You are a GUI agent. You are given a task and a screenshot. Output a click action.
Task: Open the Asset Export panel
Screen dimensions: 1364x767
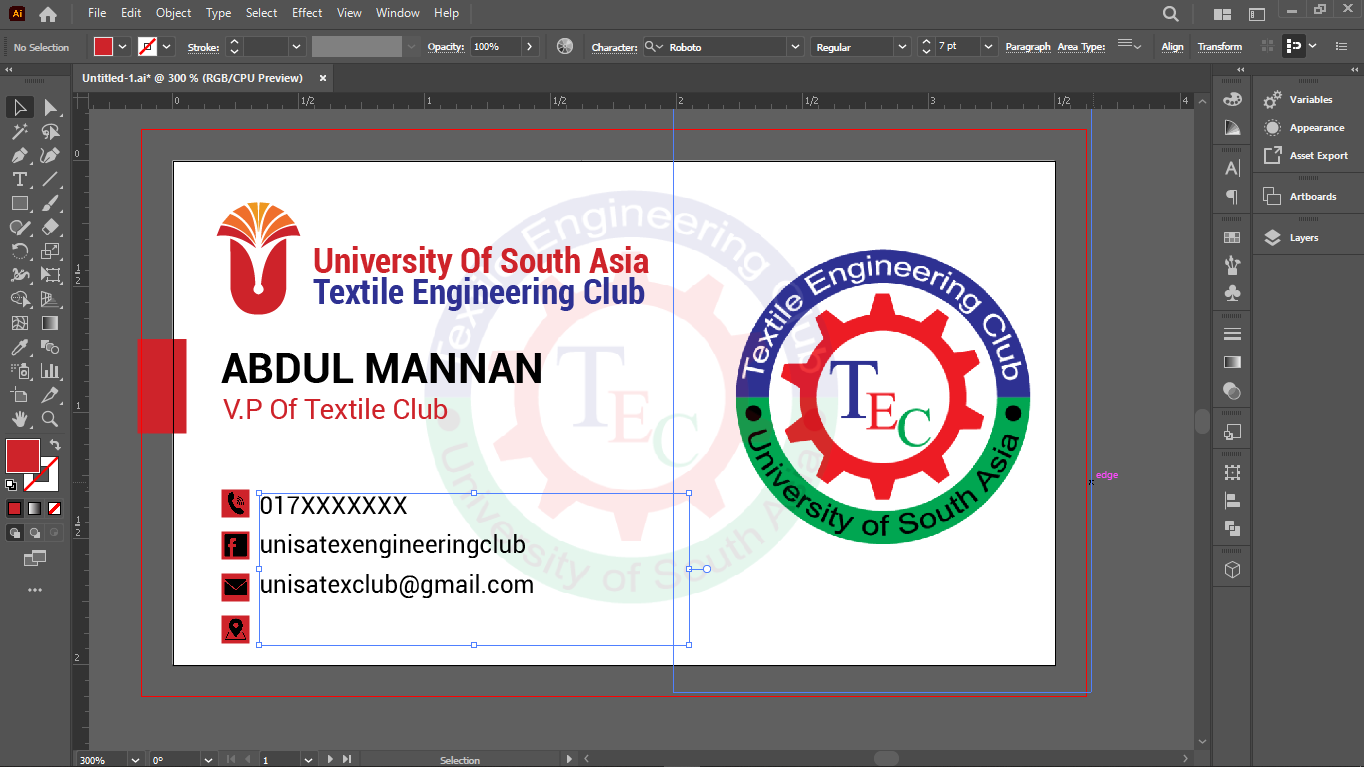[1319, 156]
